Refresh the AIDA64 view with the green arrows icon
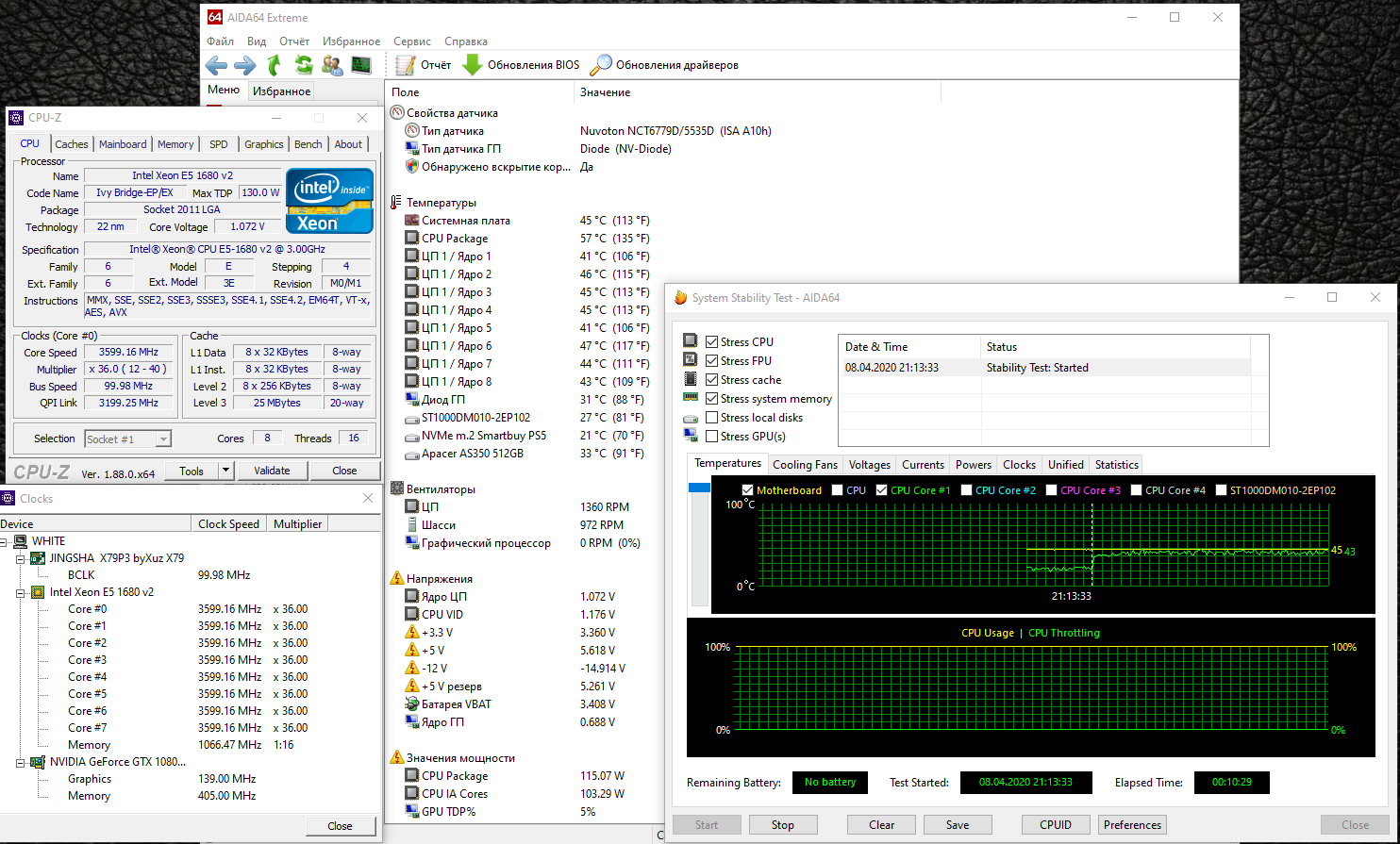The image size is (1400, 844). [304, 65]
